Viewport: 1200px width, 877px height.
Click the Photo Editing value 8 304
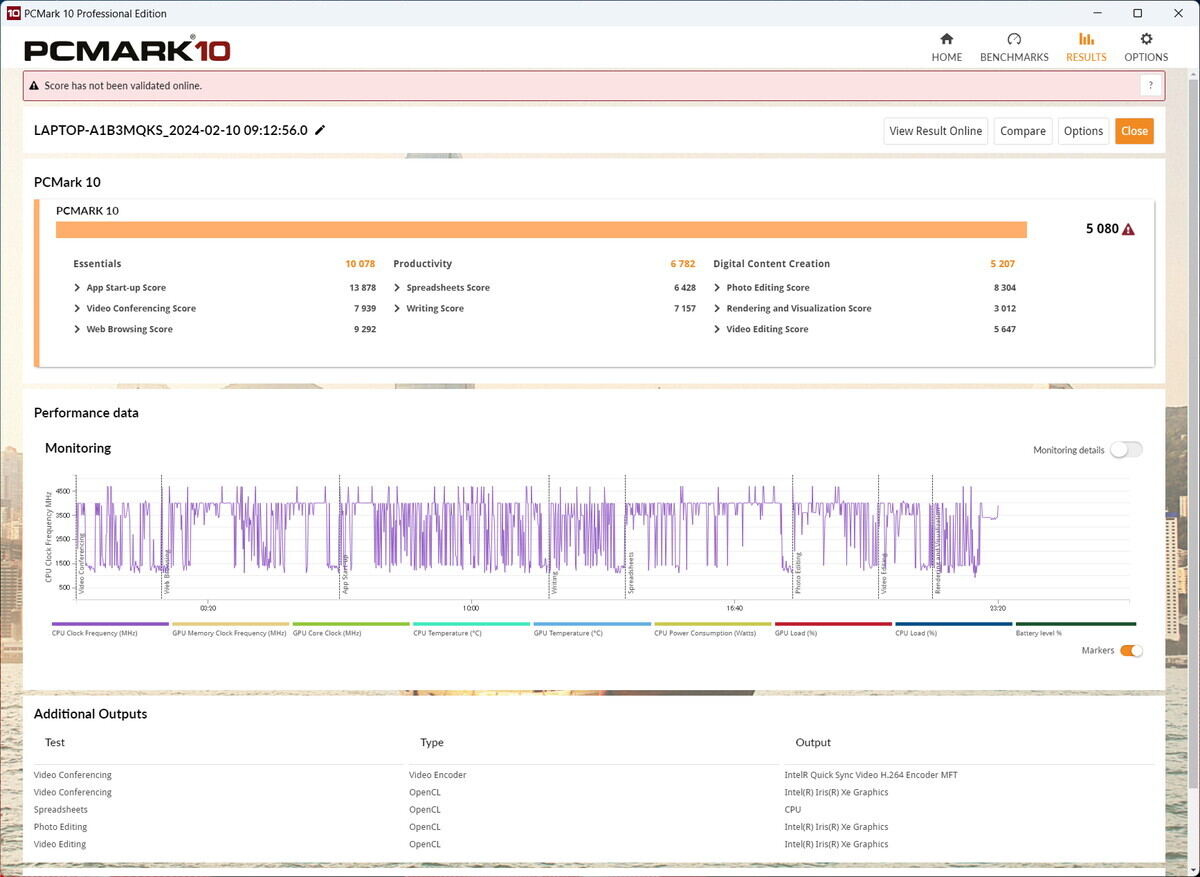point(1005,288)
